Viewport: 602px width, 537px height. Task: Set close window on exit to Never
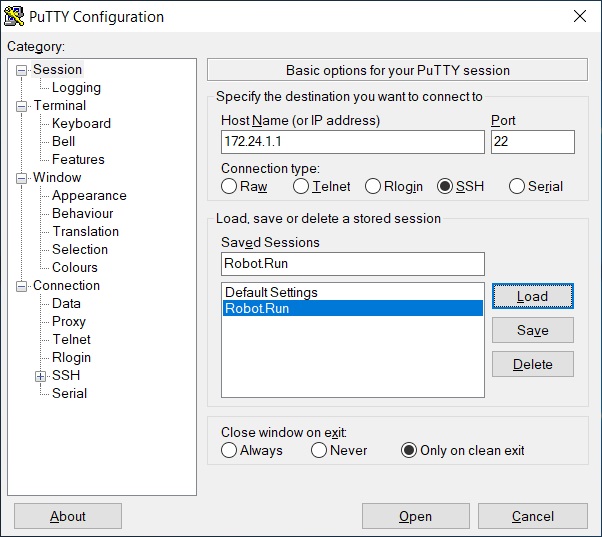pyautogui.click(x=319, y=450)
